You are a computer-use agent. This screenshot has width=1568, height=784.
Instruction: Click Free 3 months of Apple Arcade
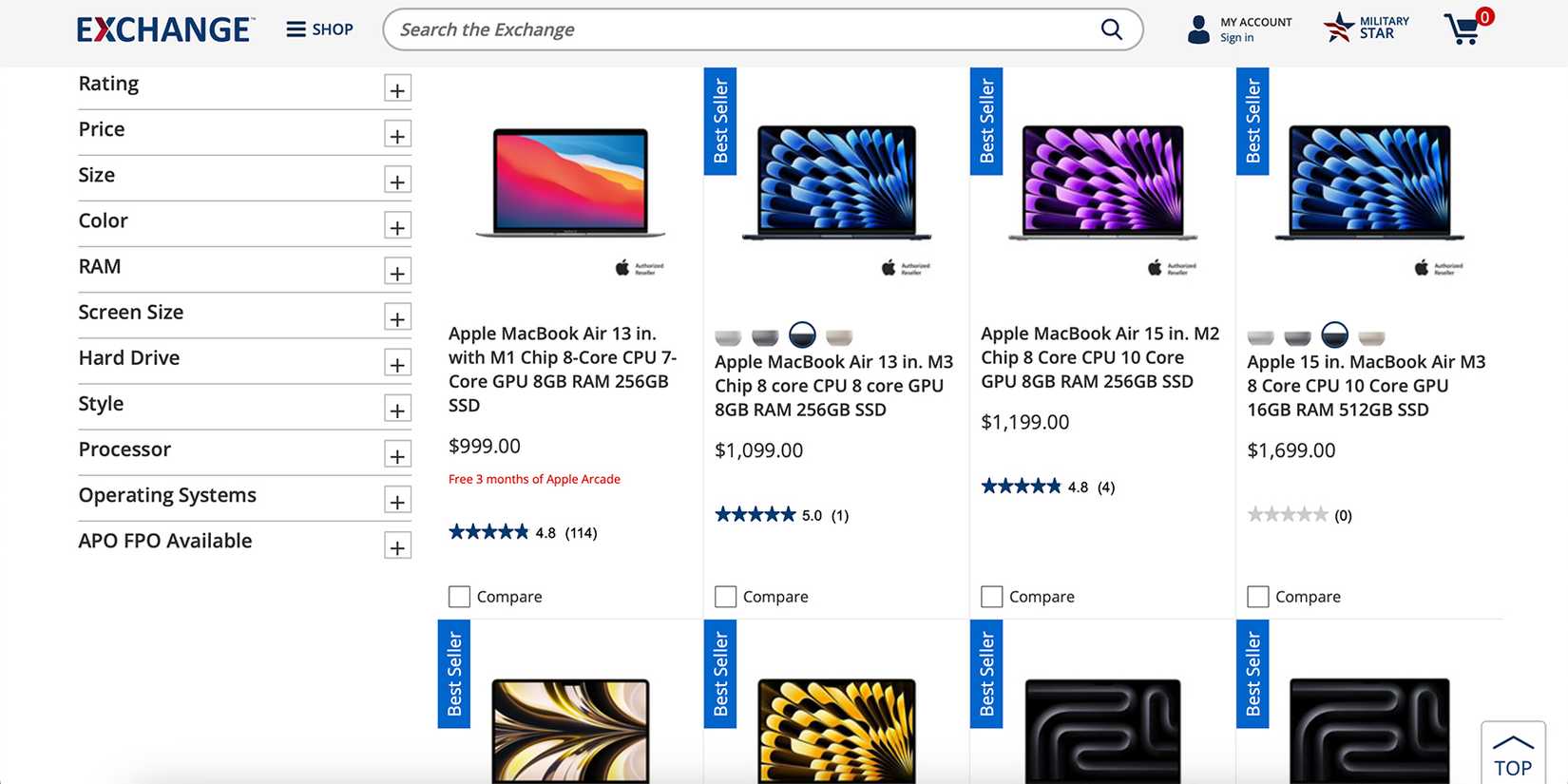click(x=534, y=479)
